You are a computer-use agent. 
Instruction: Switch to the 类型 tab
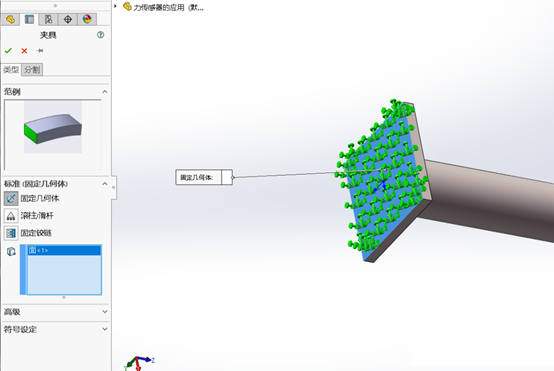click(11, 70)
